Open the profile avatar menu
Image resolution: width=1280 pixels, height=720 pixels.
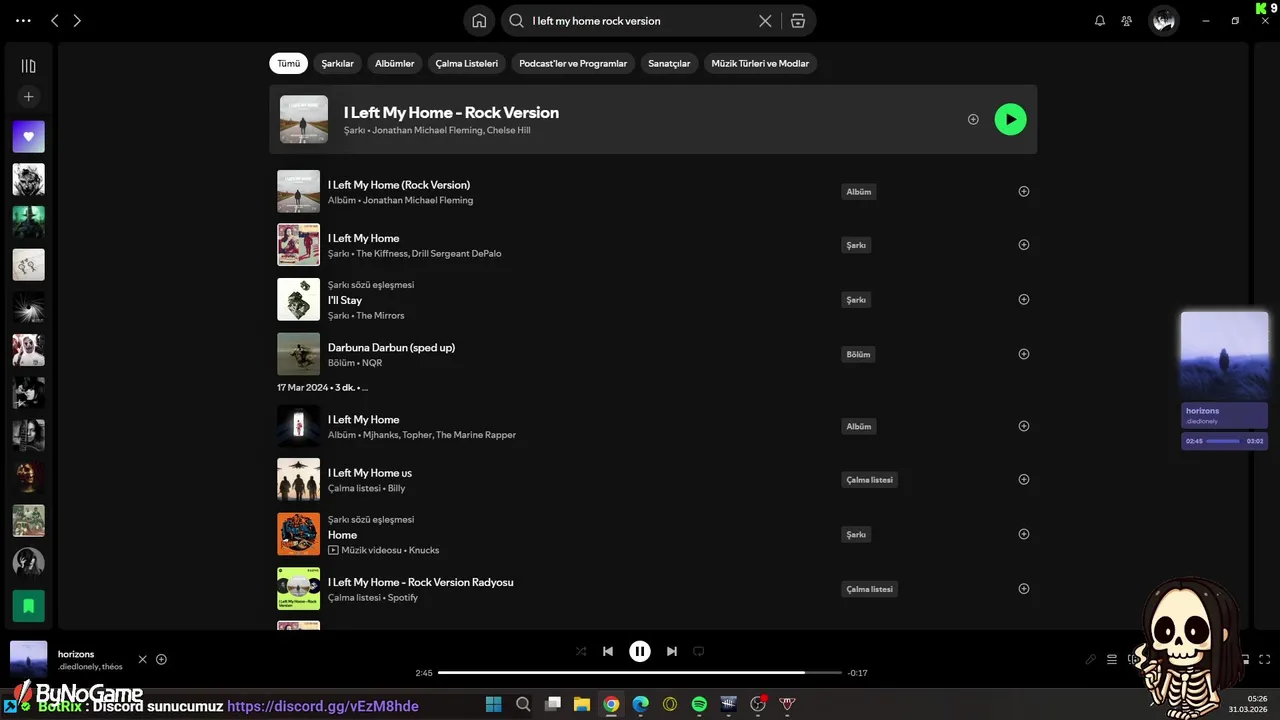pos(1163,20)
